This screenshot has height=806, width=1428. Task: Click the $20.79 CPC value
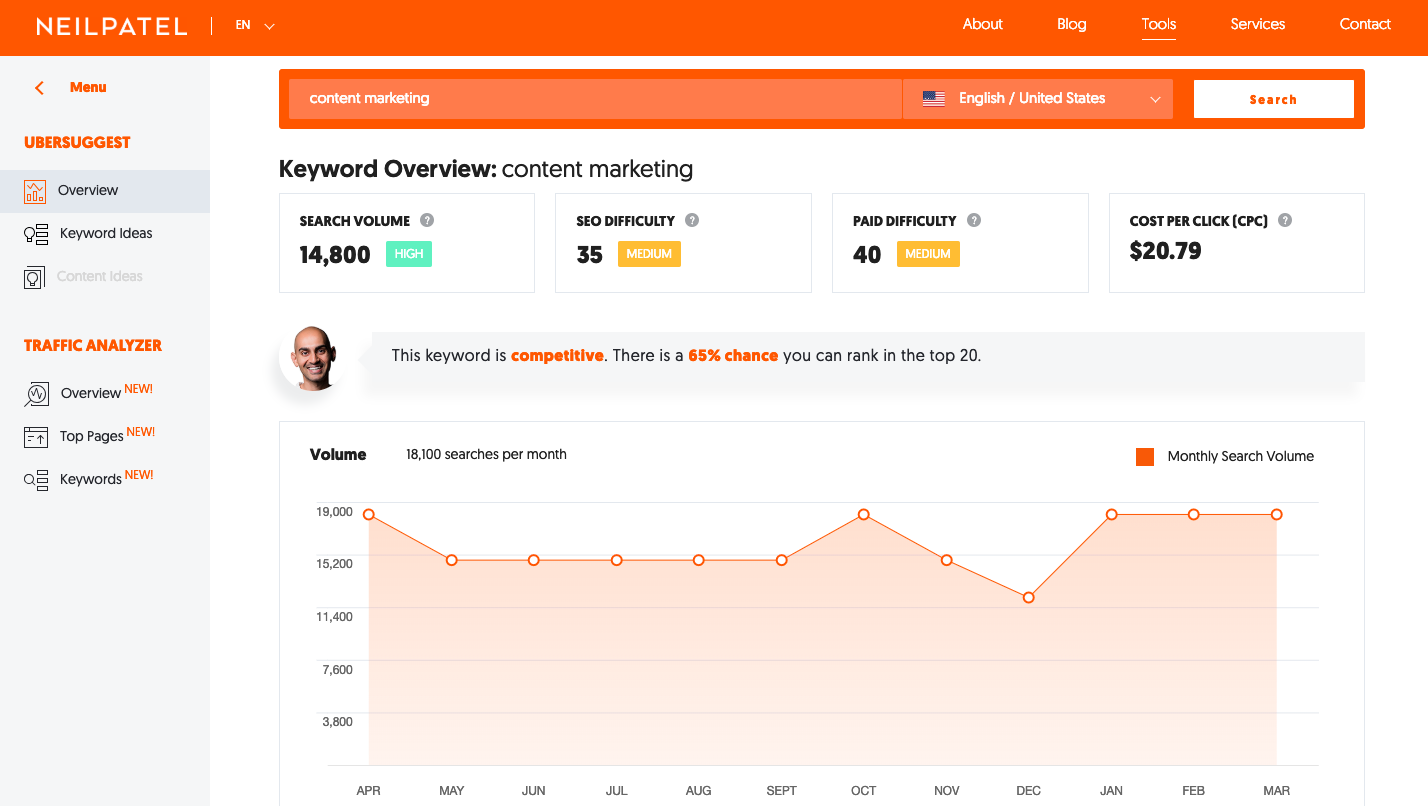[x=1166, y=252]
